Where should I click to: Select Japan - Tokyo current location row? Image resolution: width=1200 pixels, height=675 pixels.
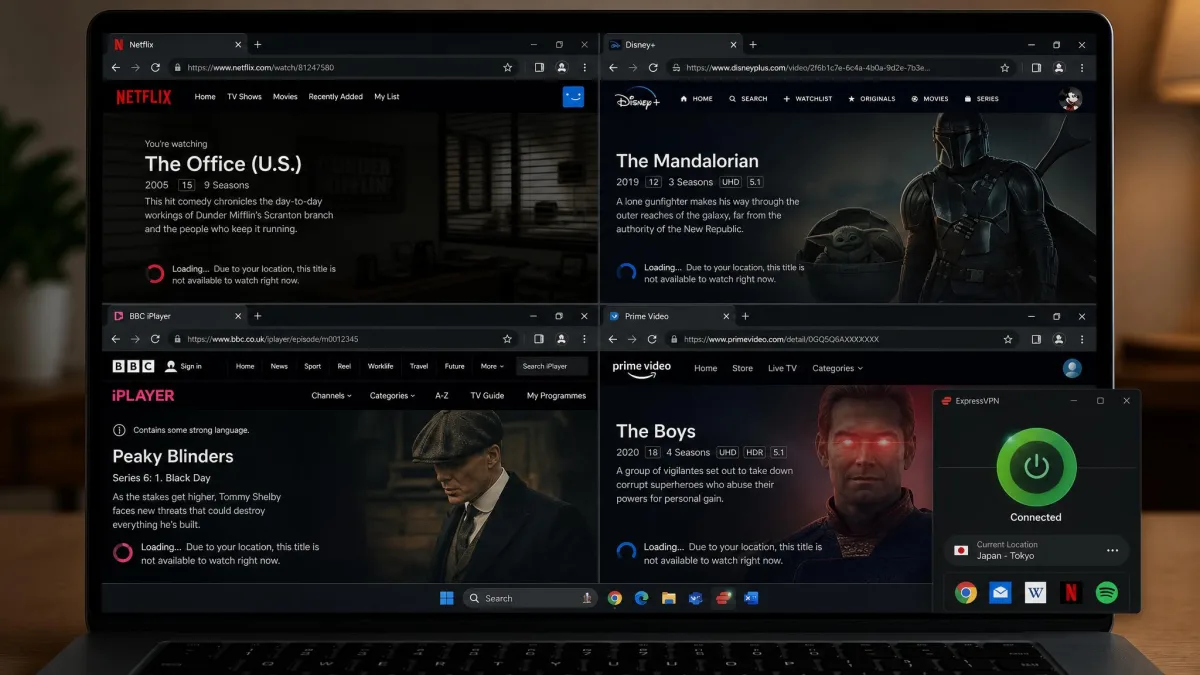coord(1036,550)
